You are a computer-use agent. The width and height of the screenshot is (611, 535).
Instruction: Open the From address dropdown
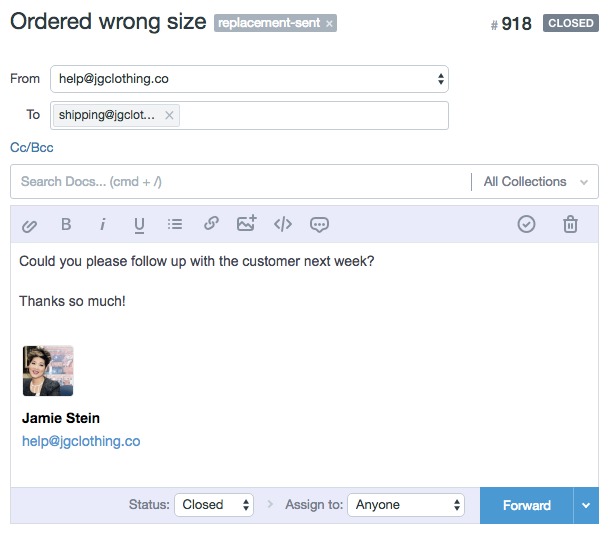point(249,79)
